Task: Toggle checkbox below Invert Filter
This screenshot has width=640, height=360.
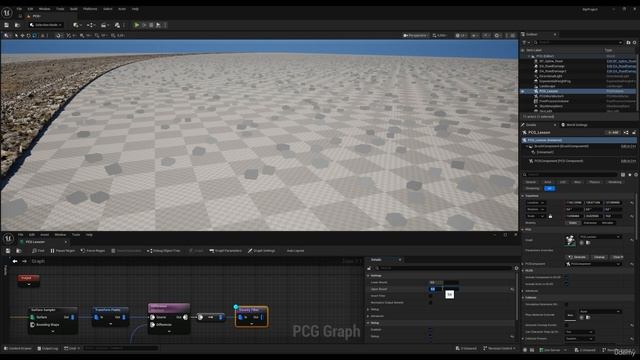Action: pyautogui.click(x=430, y=303)
